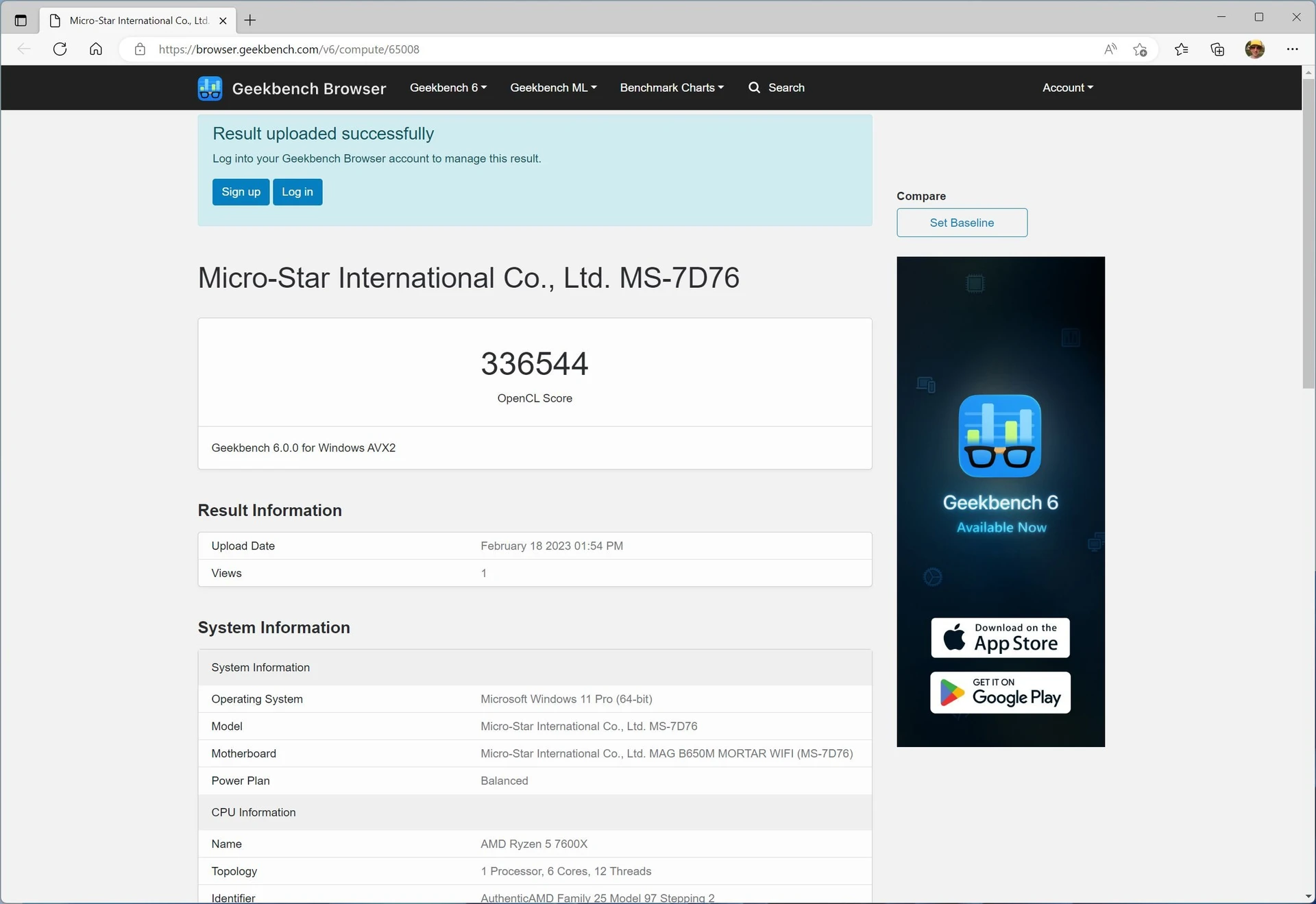Expand the Geekbench ML dropdown menu
Viewport: 1316px width, 904px height.
coord(553,88)
